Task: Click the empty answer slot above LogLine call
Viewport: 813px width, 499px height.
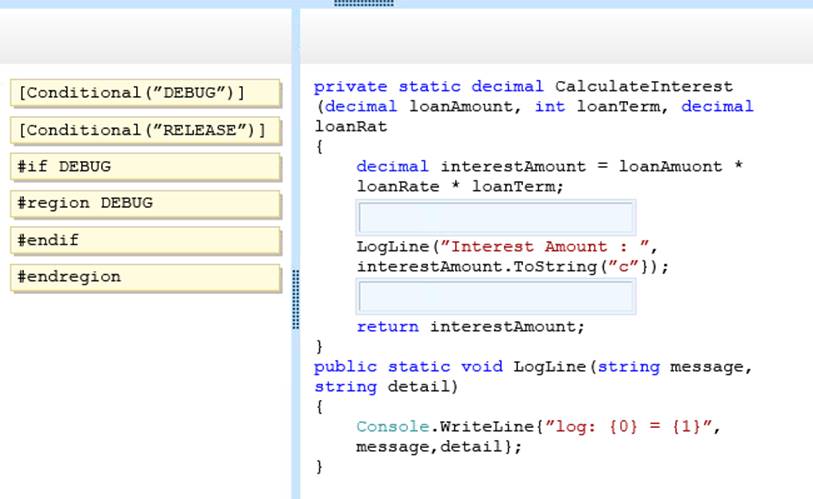Action: 496,217
